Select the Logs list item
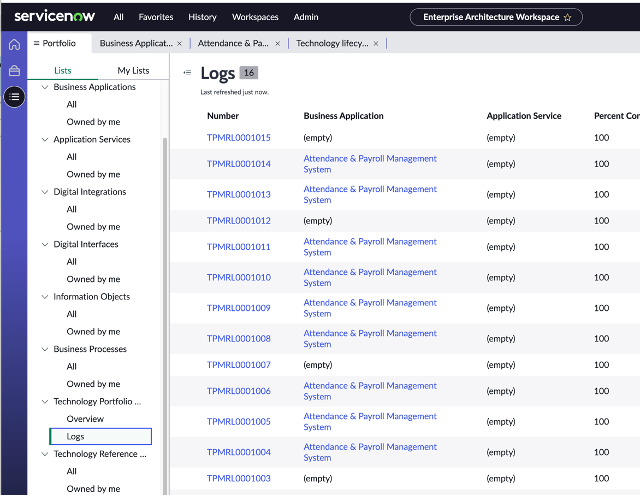The image size is (640, 496). 100,436
